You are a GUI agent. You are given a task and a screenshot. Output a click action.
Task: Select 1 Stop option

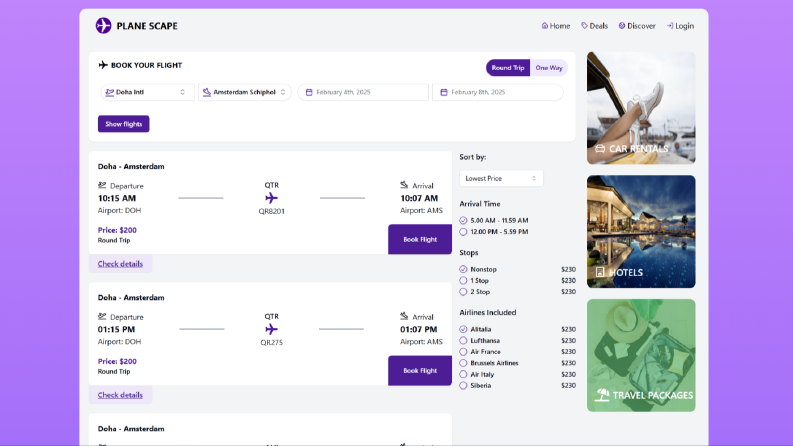[463, 281]
